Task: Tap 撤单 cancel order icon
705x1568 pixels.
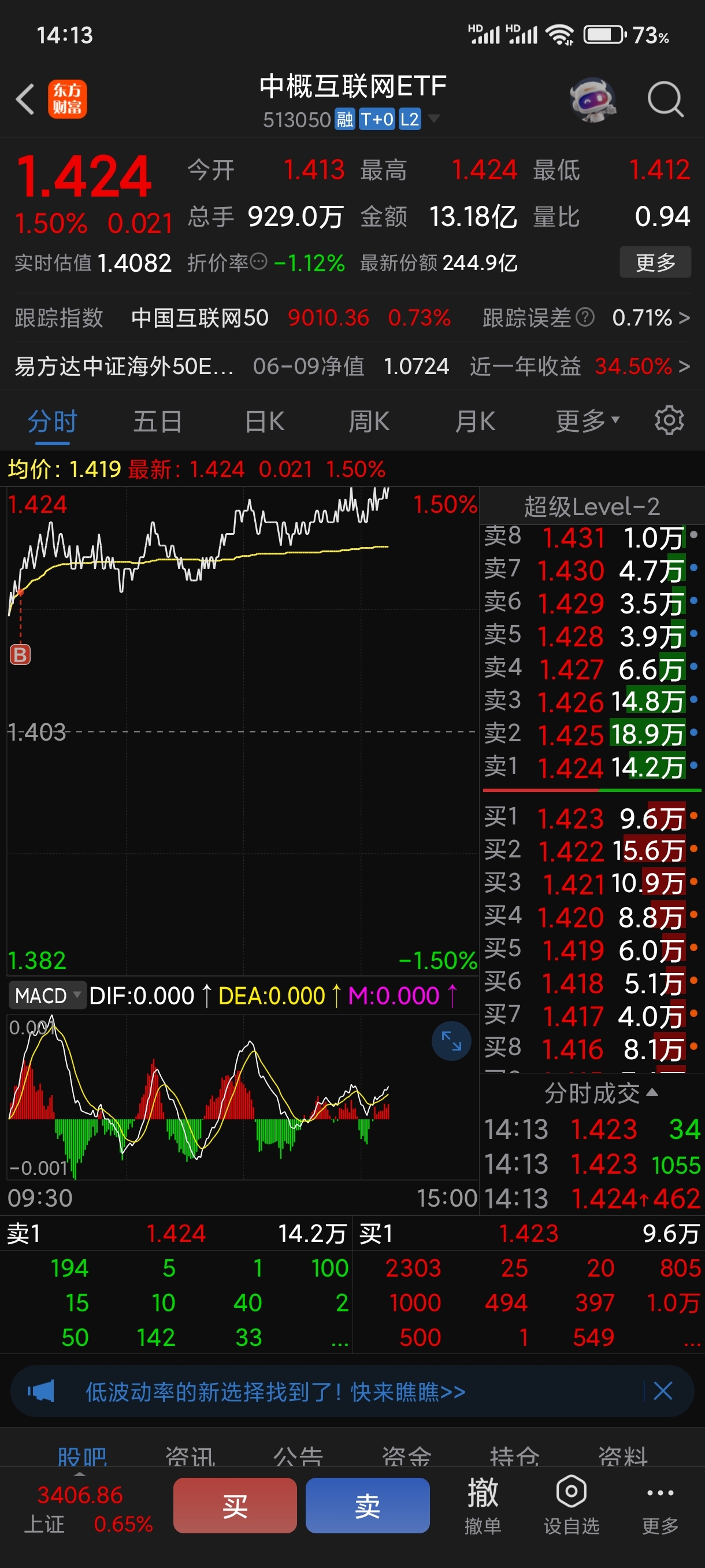Action: pyautogui.click(x=483, y=1506)
